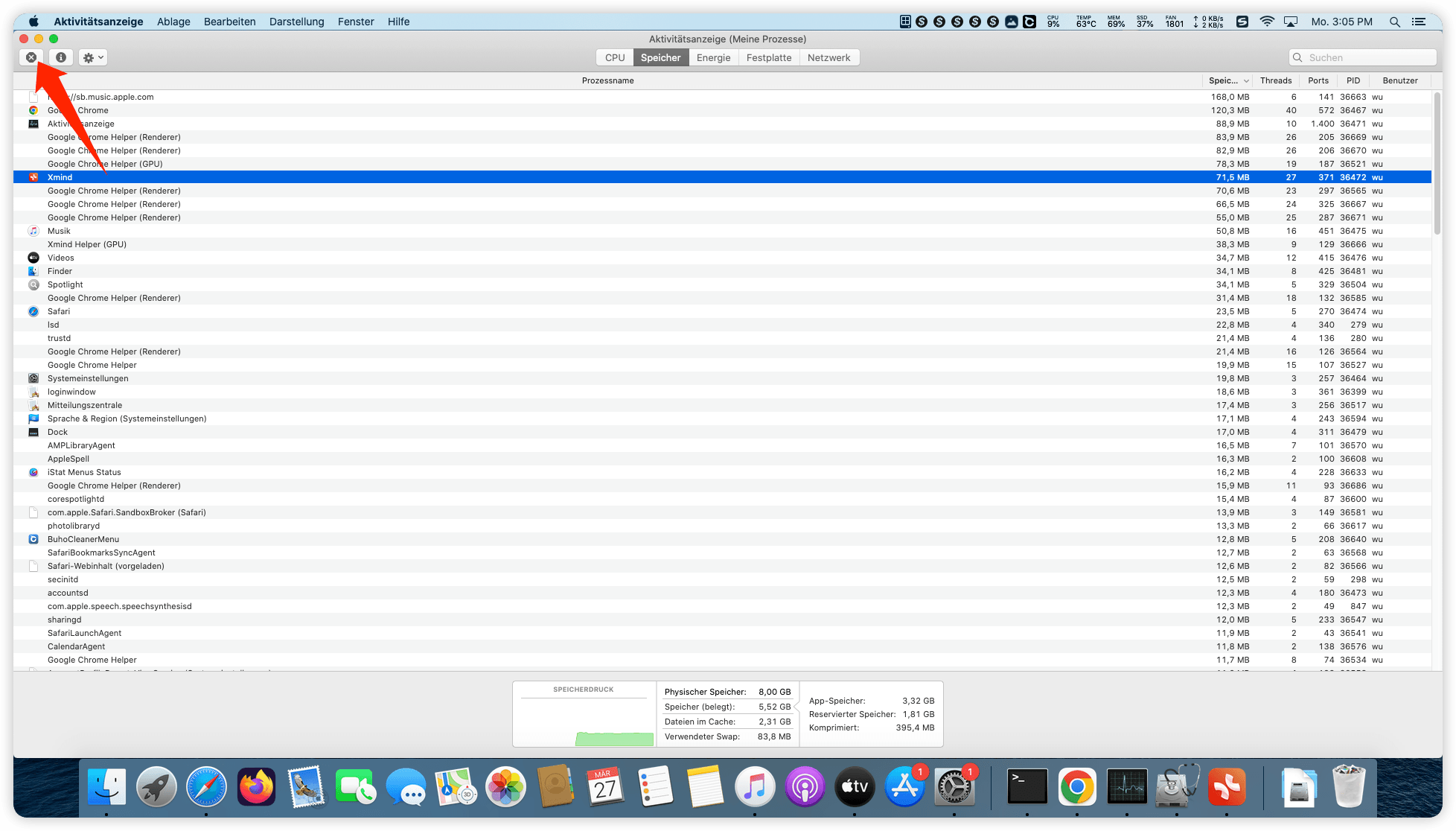Switch to the Netzwerk tab
1456x831 pixels.
tap(828, 57)
